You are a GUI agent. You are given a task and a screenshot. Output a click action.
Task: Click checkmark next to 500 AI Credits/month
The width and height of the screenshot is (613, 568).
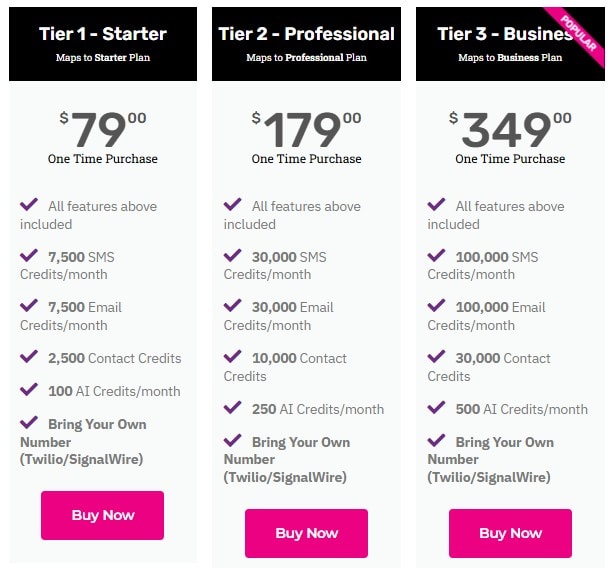click(x=437, y=408)
